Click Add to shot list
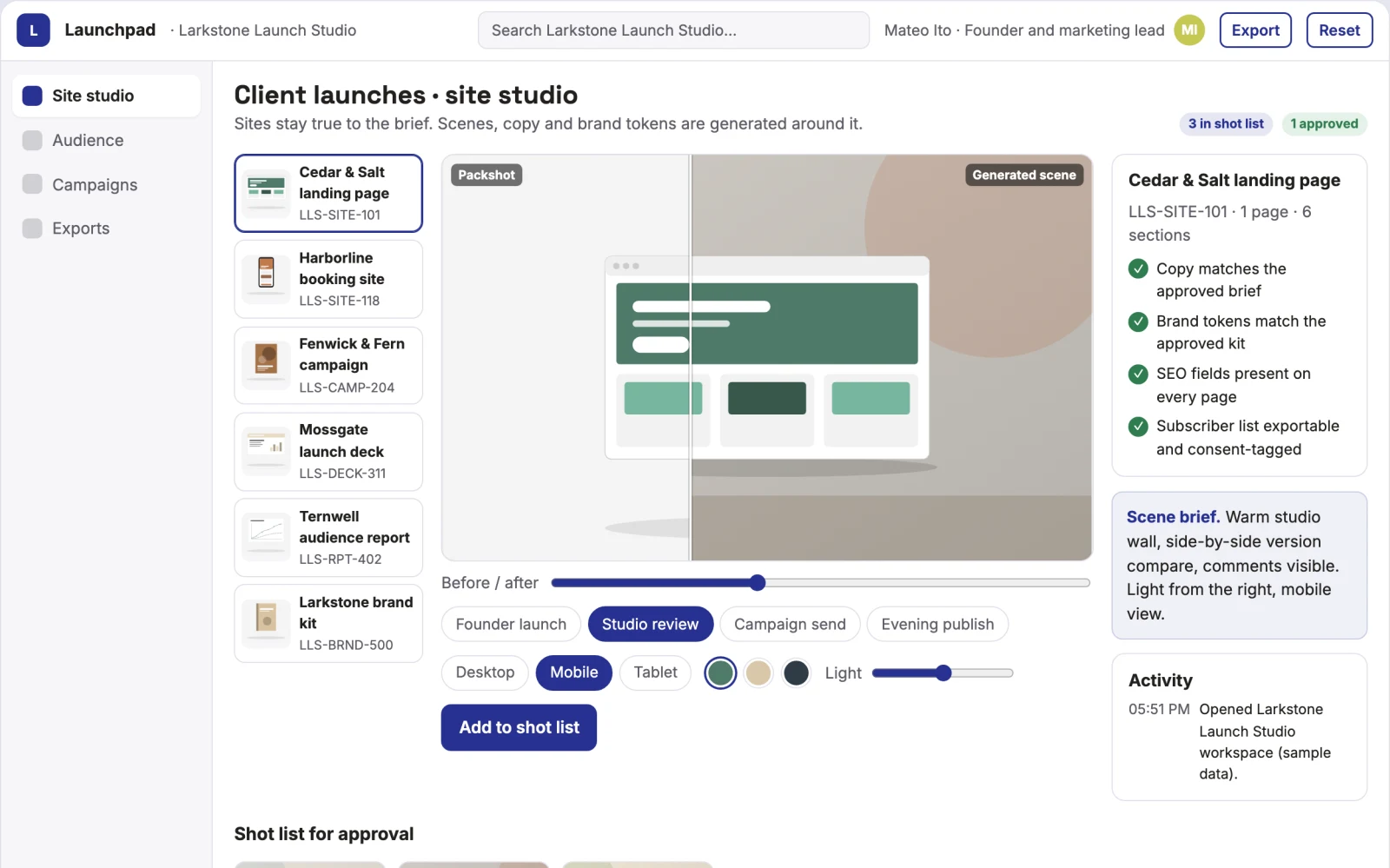The width and height of the screenshot is (1390, 868). pos(519,727)
